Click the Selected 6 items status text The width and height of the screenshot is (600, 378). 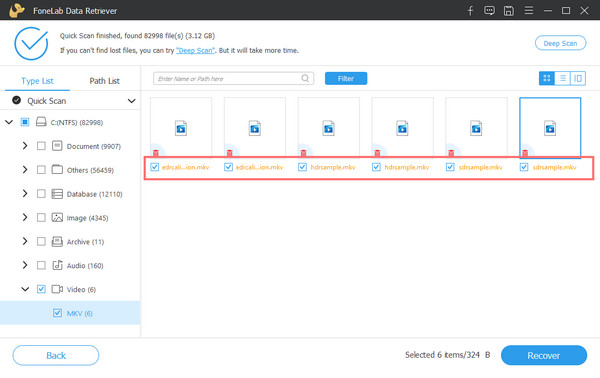448,355
